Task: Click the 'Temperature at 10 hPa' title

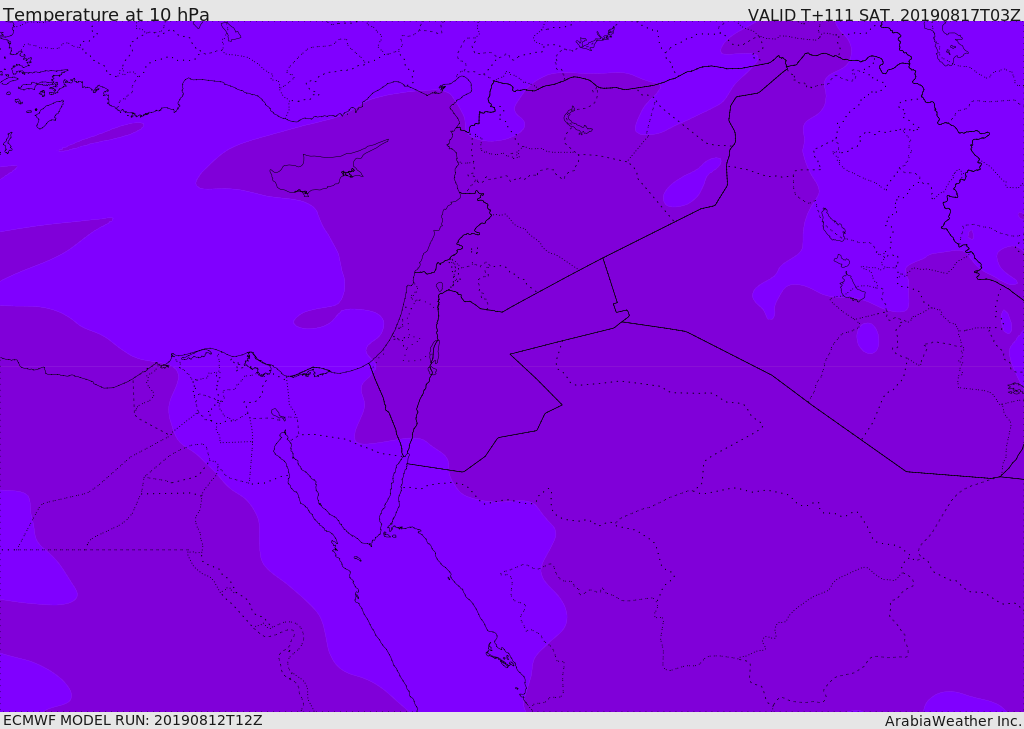Action: pyautogui.click(x=106, y=14)
